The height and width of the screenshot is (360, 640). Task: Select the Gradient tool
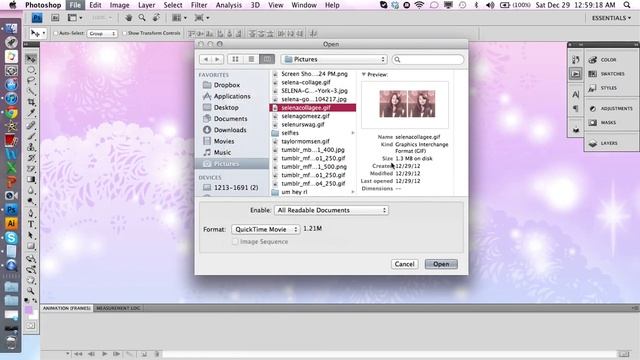(x=31, y=180)
